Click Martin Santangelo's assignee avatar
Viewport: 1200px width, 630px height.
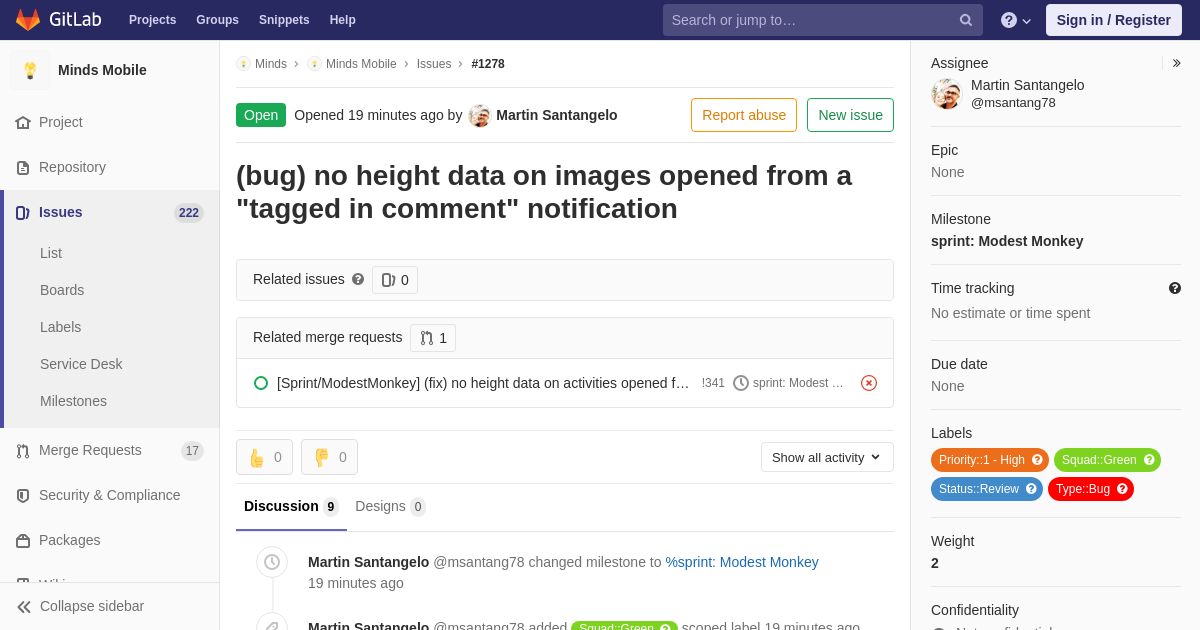[946, 94]
